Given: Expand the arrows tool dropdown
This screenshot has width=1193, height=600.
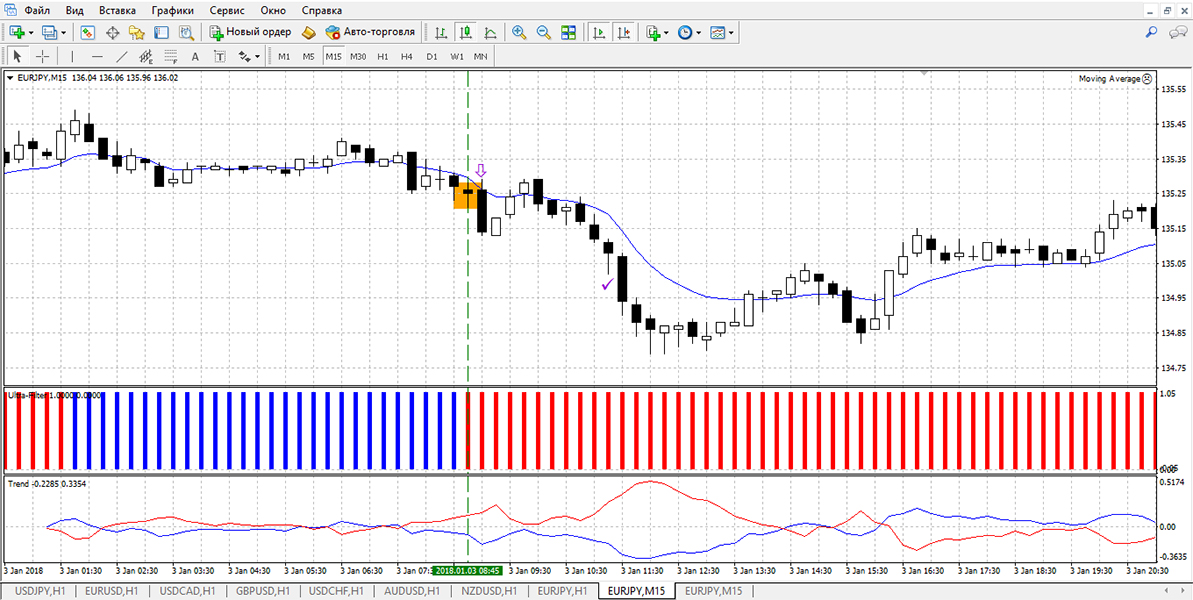Looking at the screenshot, I should tap(257, 56).
